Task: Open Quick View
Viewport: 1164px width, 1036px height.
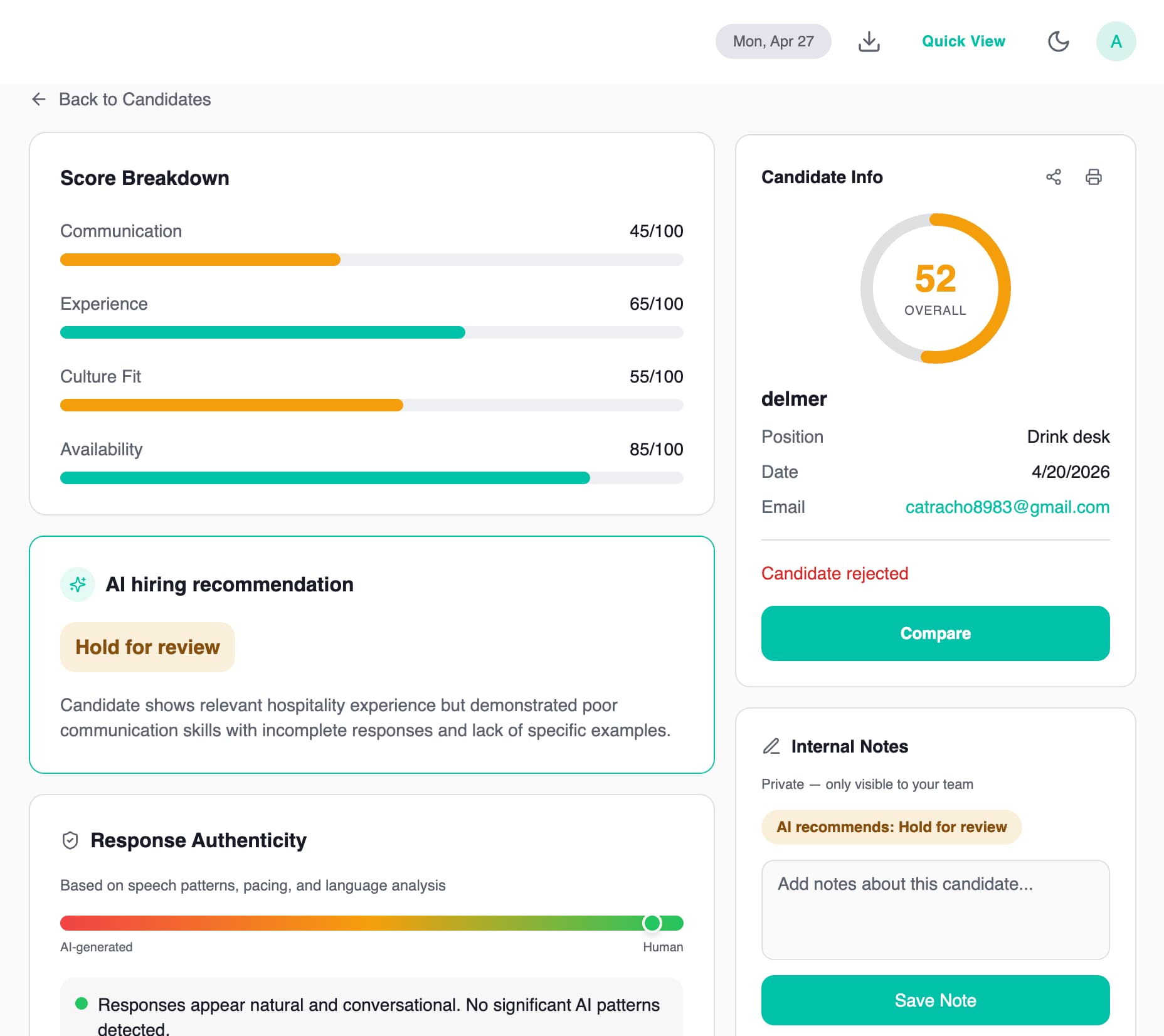Action: pyautogui.click(x=963, y=41)
